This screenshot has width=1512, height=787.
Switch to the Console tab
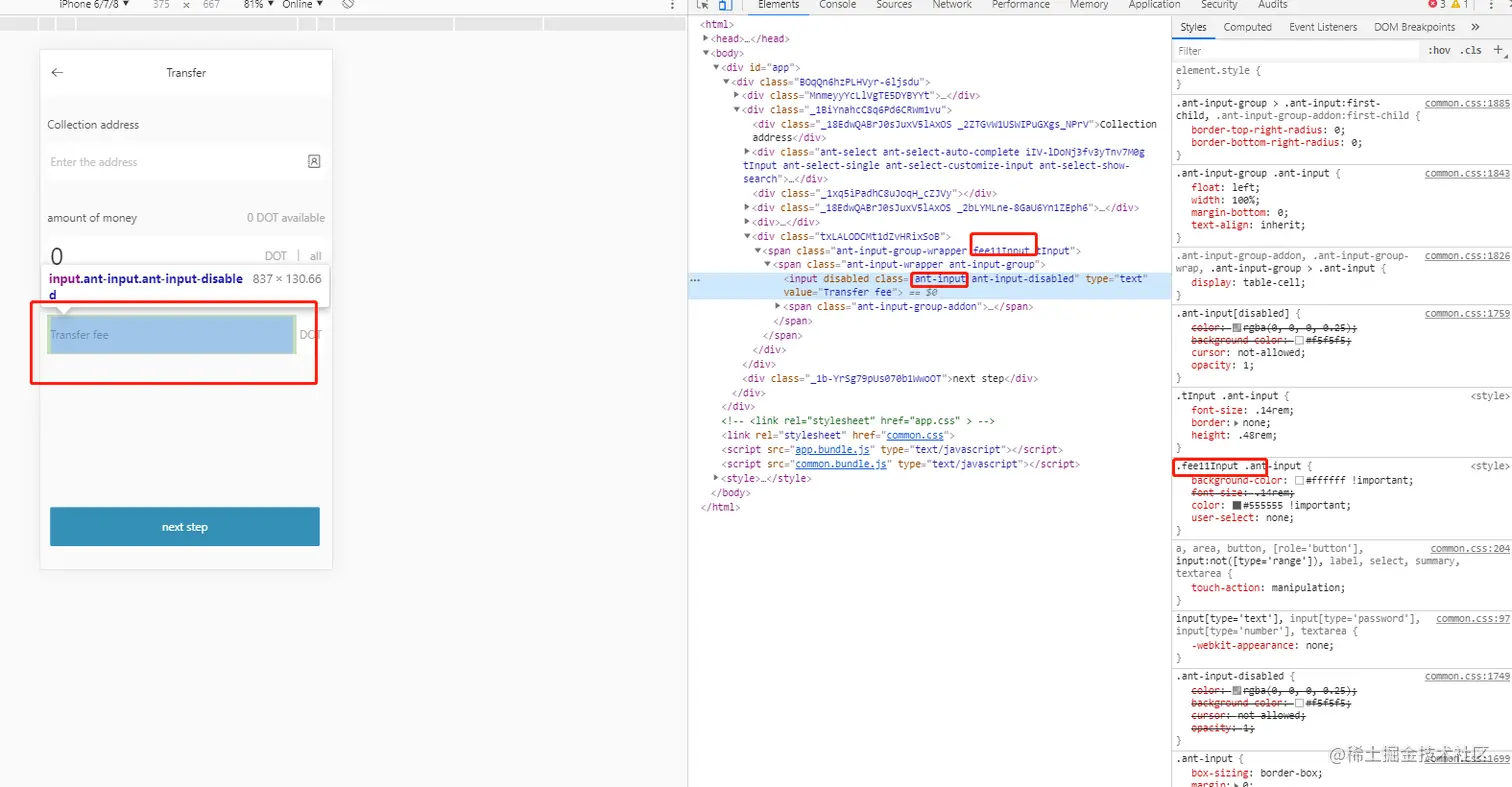coord(837,5)
